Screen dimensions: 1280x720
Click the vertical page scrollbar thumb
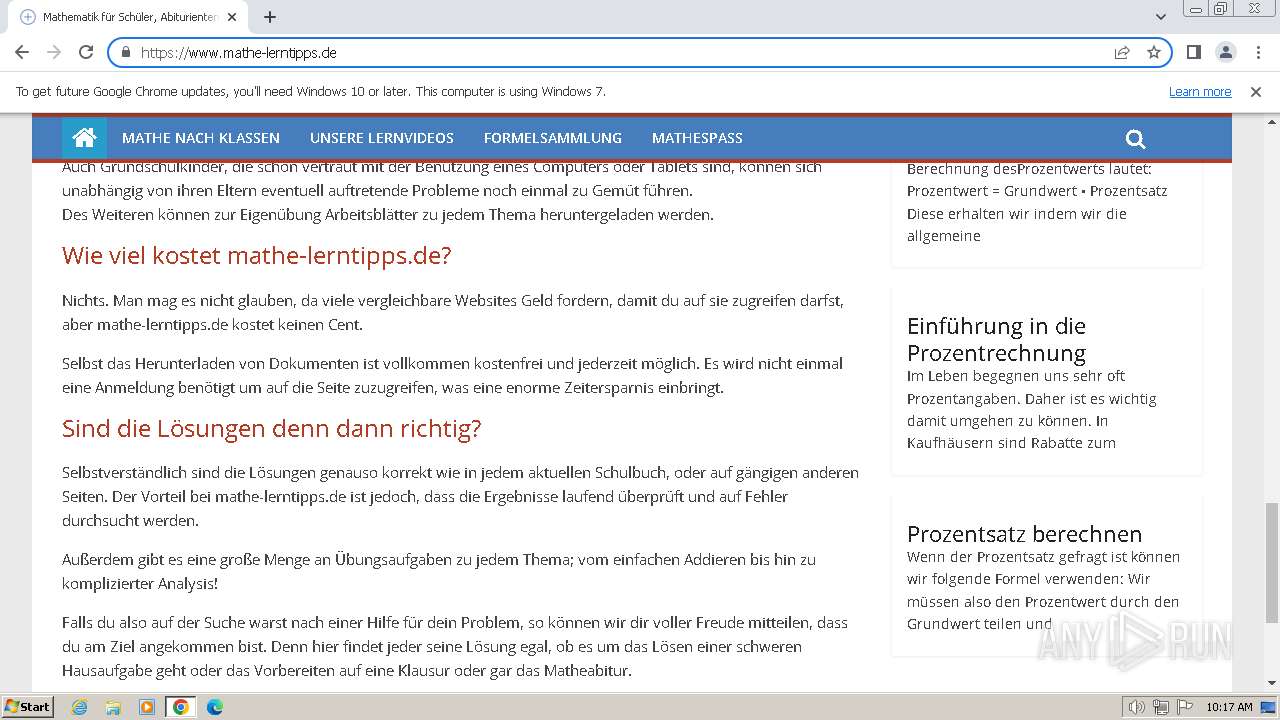1271,562
